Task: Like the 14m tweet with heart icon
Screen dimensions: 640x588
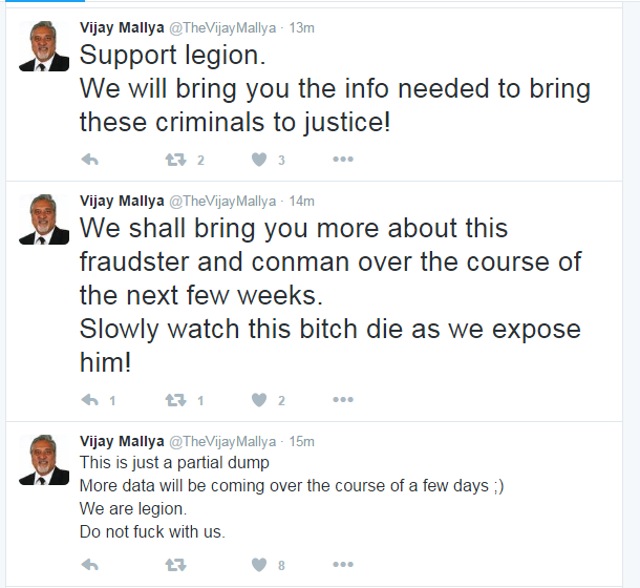Action: click(259, 400)
